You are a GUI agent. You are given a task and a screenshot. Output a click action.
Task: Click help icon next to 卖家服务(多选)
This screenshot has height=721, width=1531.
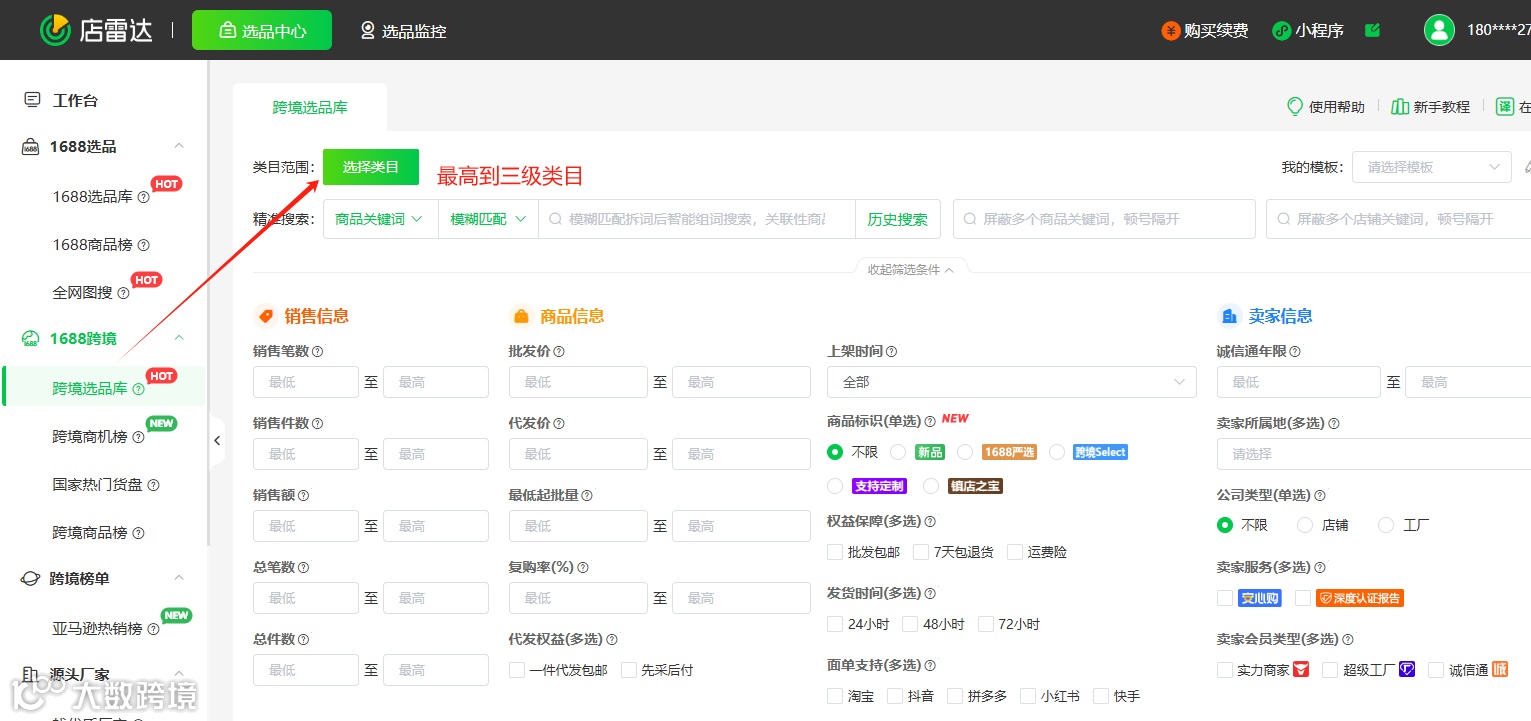[1320, 568]
